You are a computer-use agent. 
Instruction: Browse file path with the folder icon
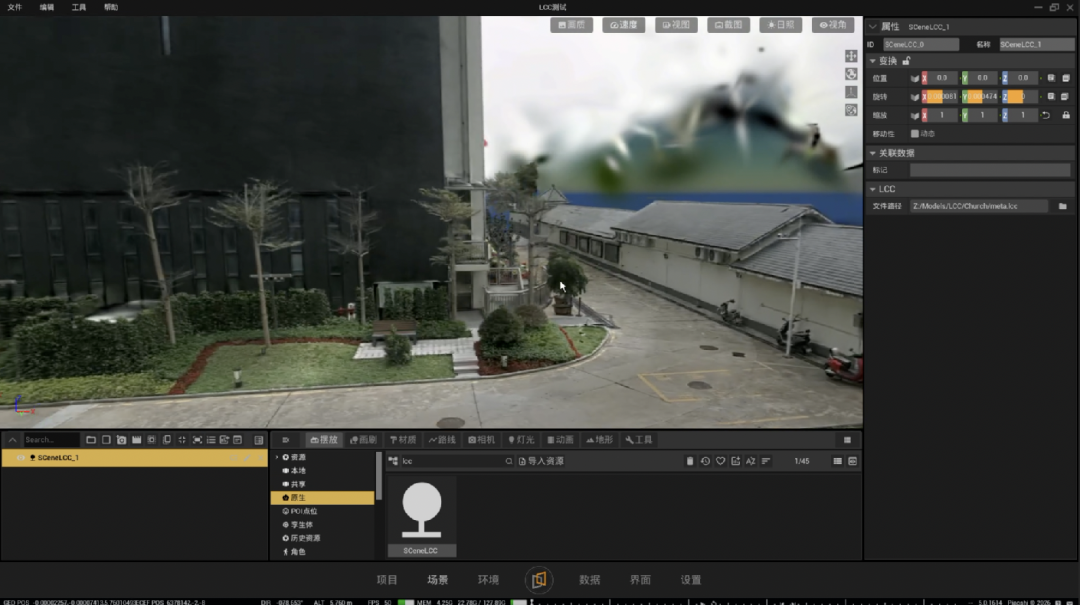click(x=1063, y=206)
